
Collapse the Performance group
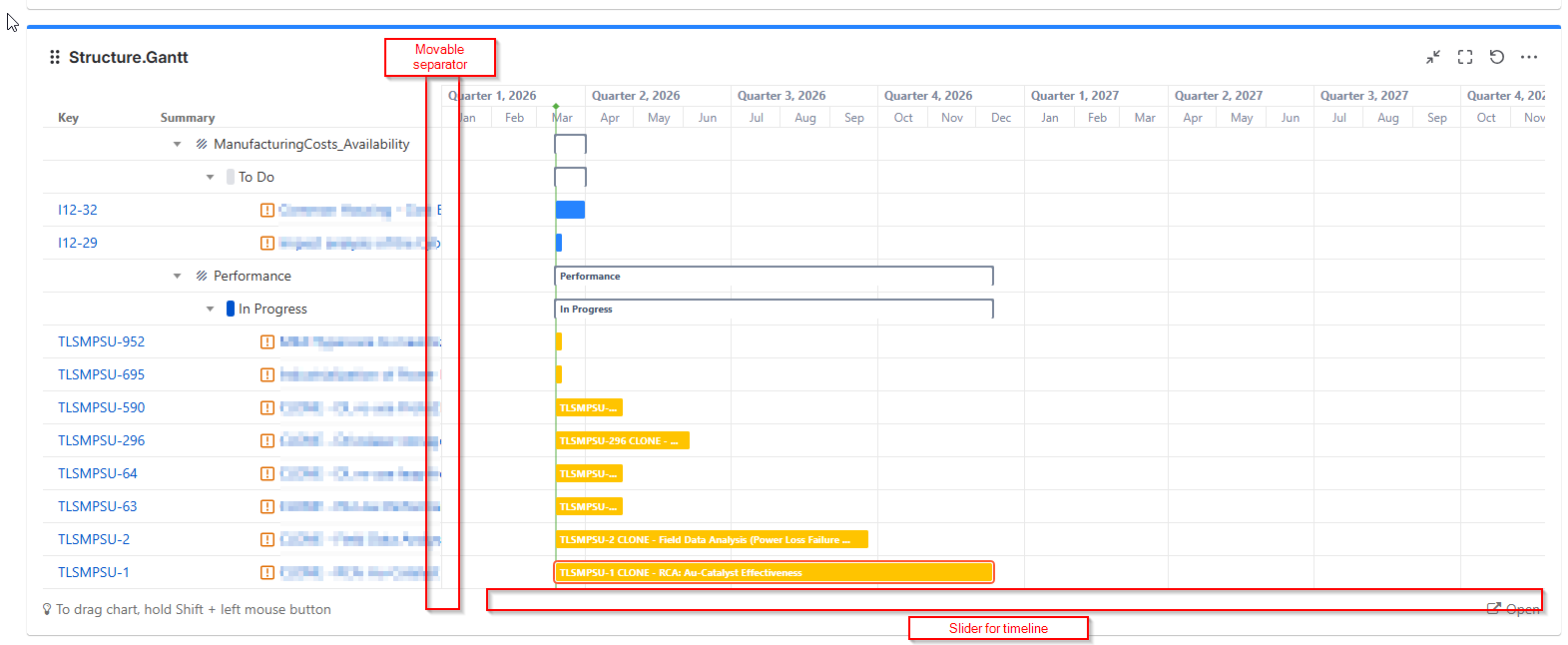click(x=178, y=276)
